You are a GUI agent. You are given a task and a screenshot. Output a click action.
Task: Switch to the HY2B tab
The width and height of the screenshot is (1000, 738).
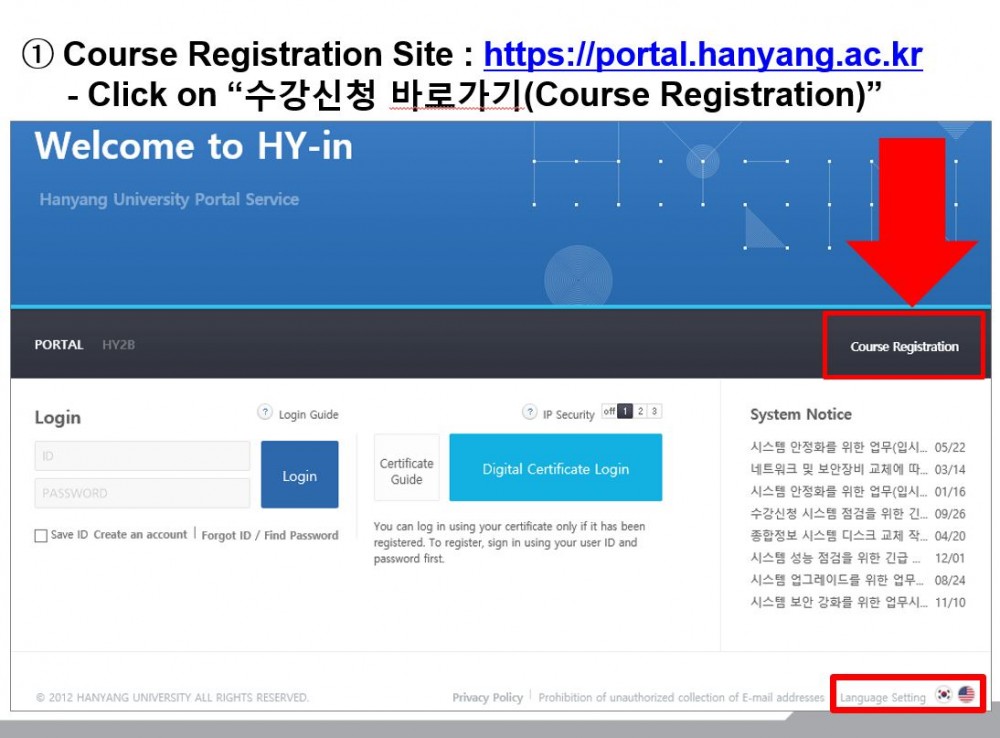pyautogui.click(x=119, y=344)
